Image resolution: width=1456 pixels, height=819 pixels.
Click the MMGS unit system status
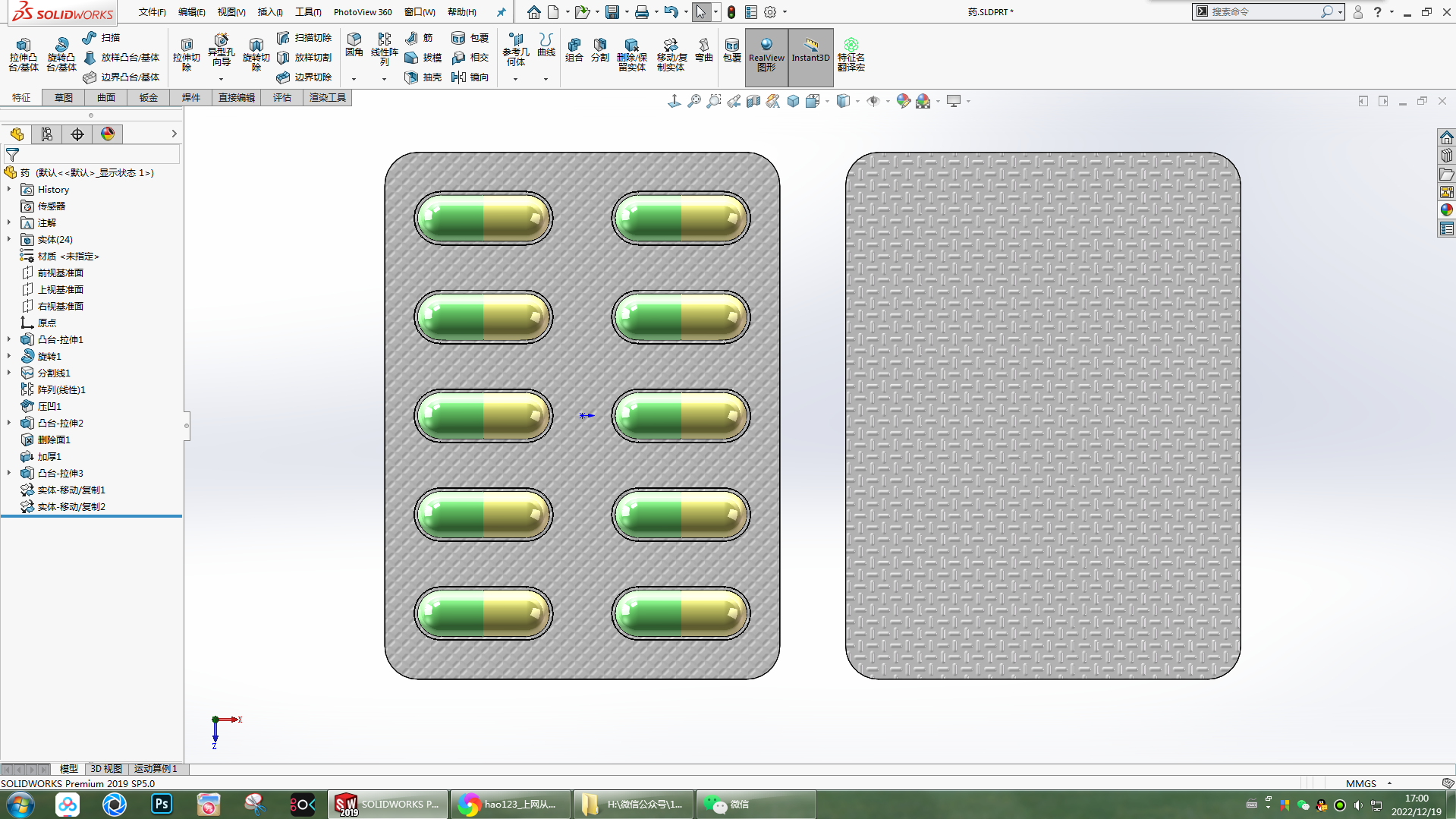pos(1361,783)
